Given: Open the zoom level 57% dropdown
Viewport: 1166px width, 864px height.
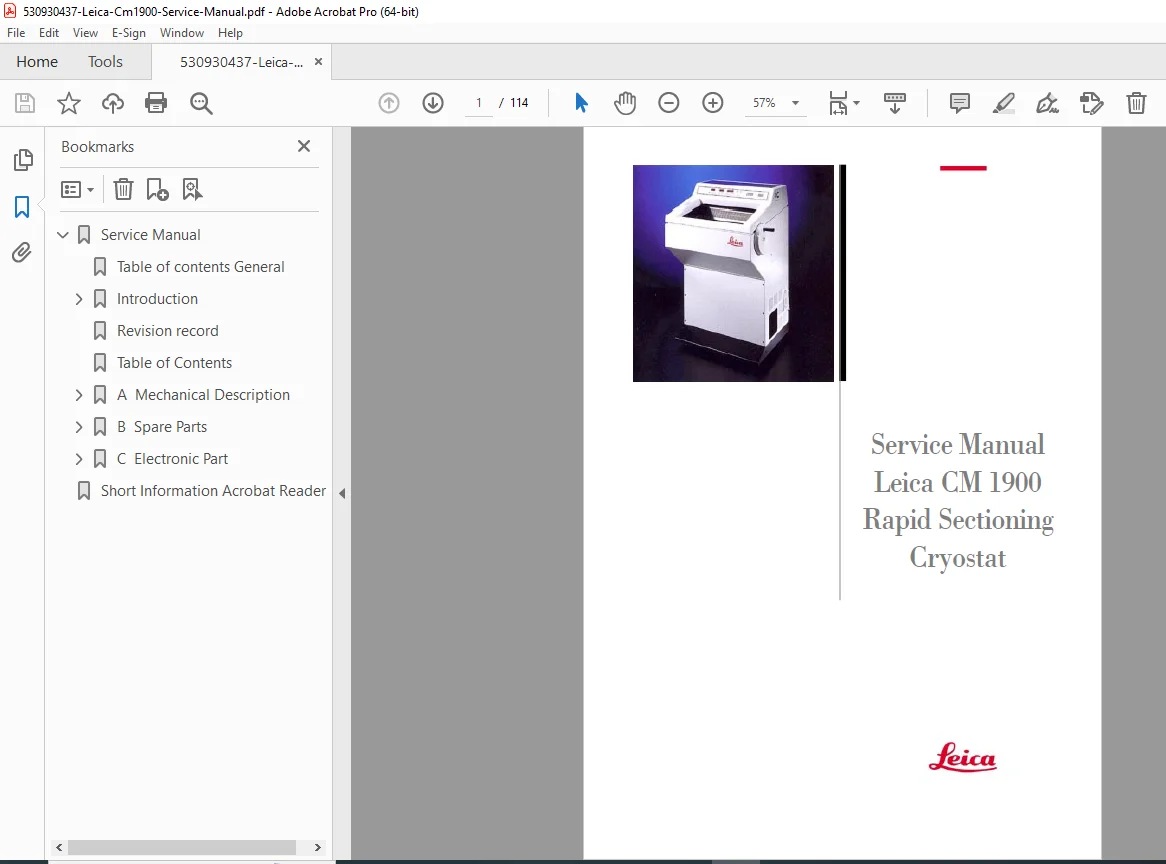Looking at the screenshot, I should pyautogui.click(x=795, y=103).
